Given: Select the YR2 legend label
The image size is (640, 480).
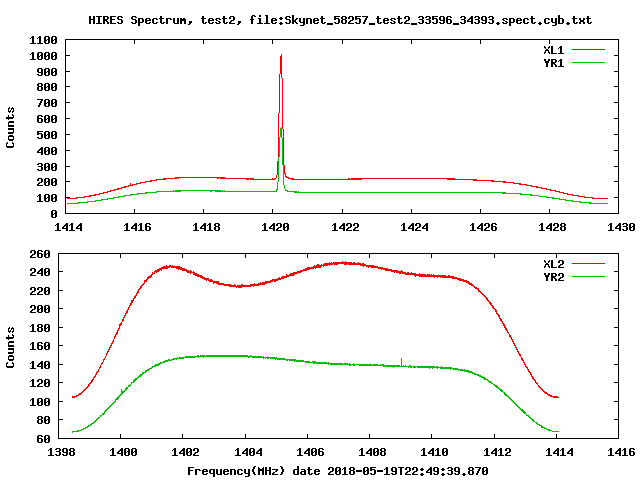Looking at the screenshot, I should pyautogui.click(x=553, y=277).
